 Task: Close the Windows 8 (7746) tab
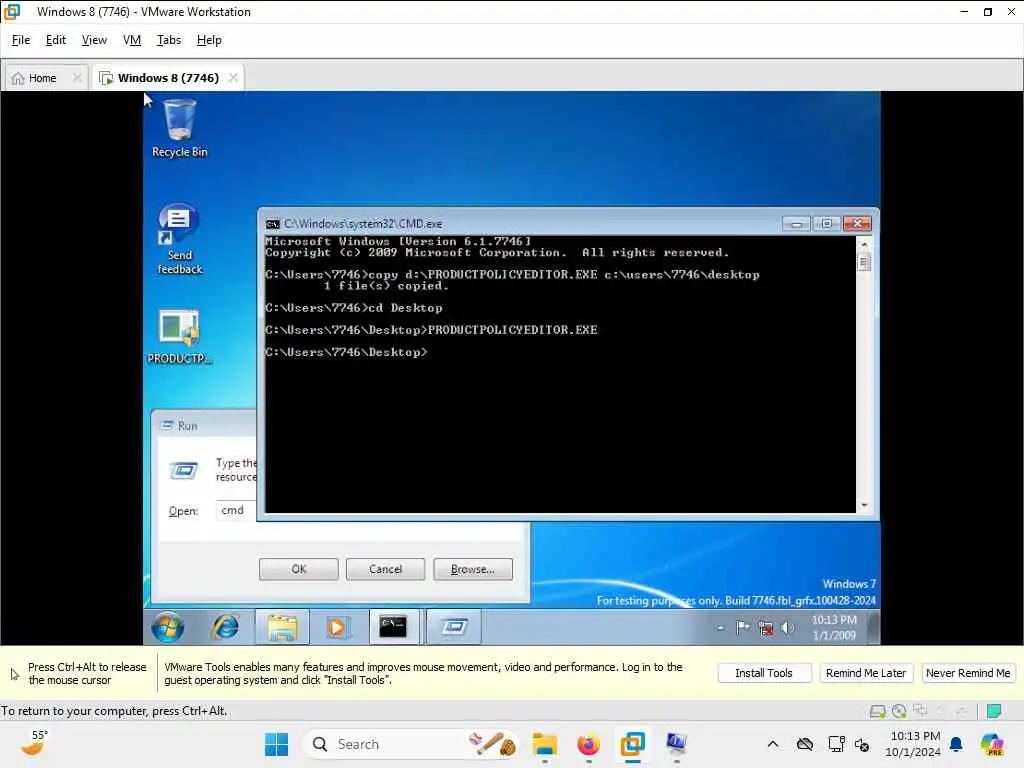click(x=233, y=78)
